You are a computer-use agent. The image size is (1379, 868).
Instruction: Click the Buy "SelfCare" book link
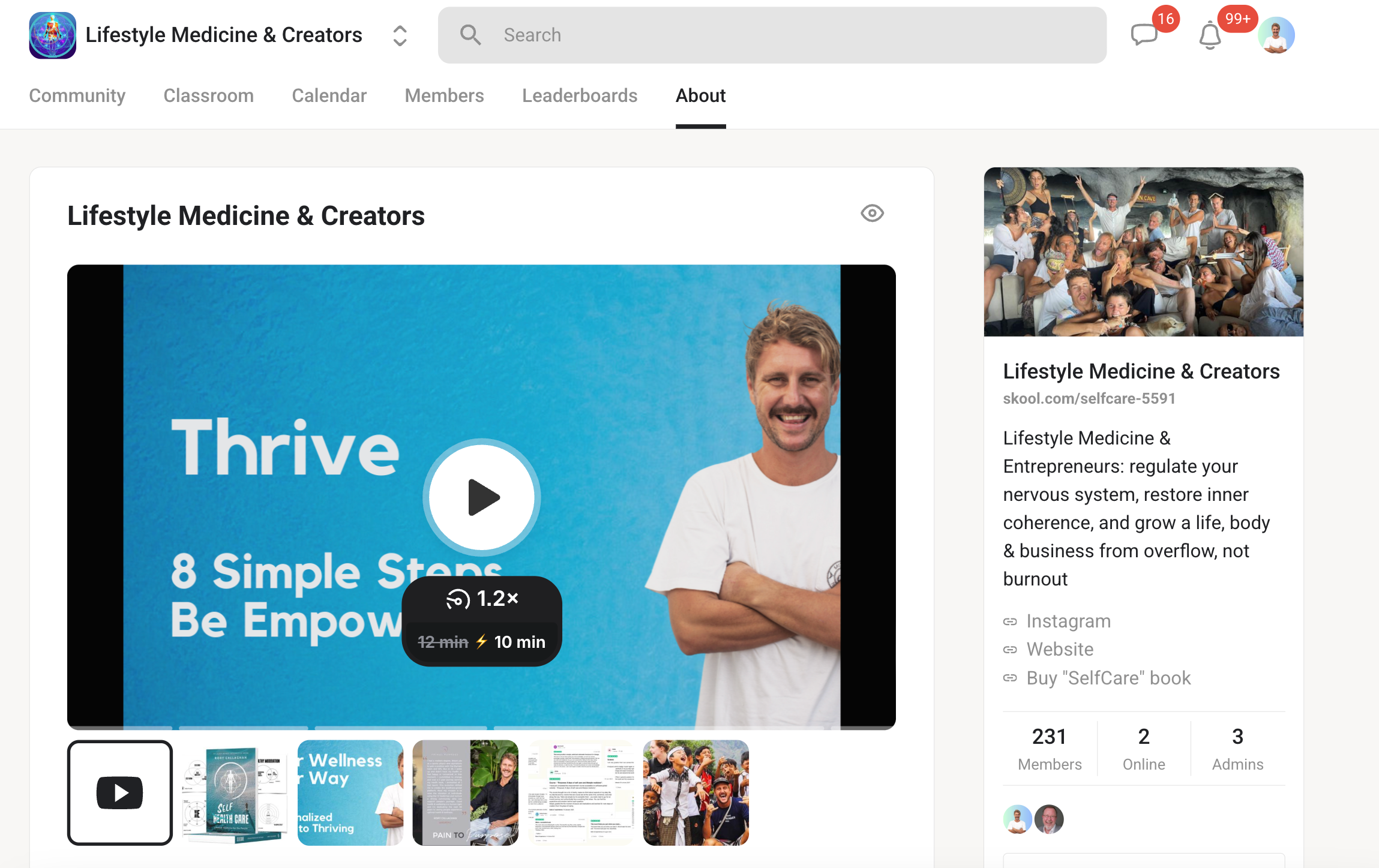pyautogui.click(x=1108, y=678)
